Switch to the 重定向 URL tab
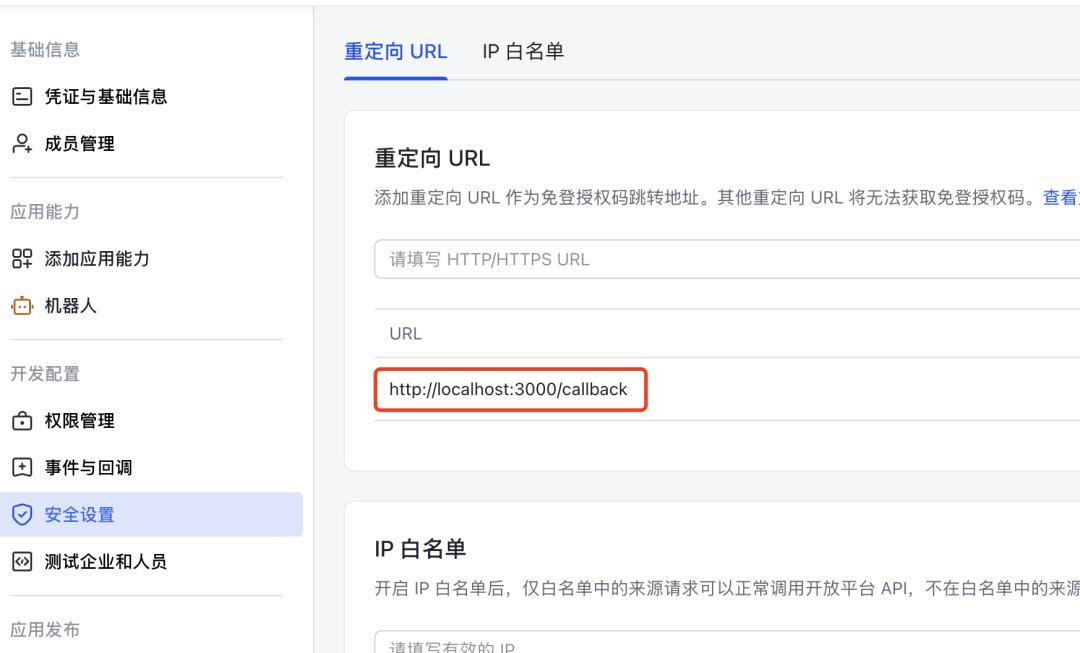The image size is (1080, 653). click(x=395, y=51)
